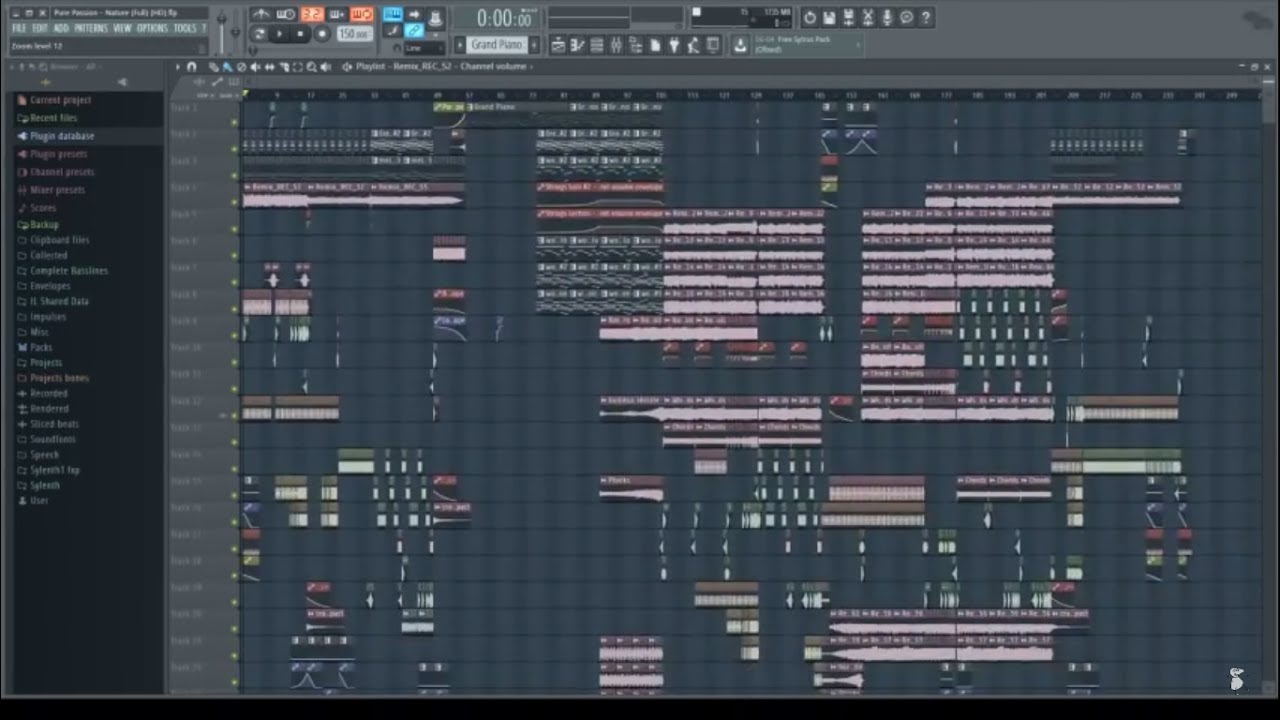1280x720 pixels.
Task: Open the EDIT menu
Action: [40, 28]
